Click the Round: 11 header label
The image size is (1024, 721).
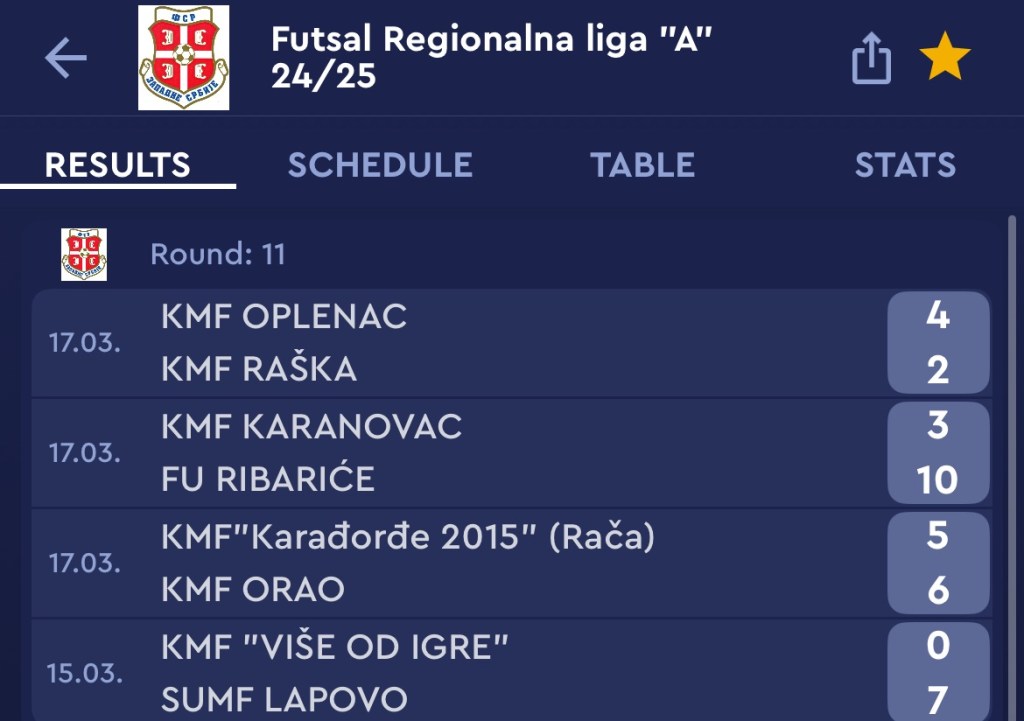click(x=218, y=254)
